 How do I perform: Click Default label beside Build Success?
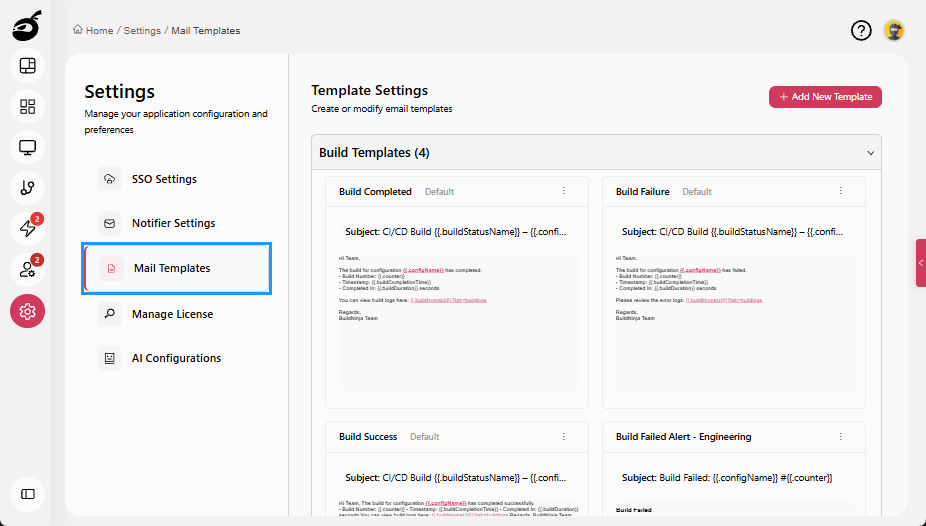point(425,437)
